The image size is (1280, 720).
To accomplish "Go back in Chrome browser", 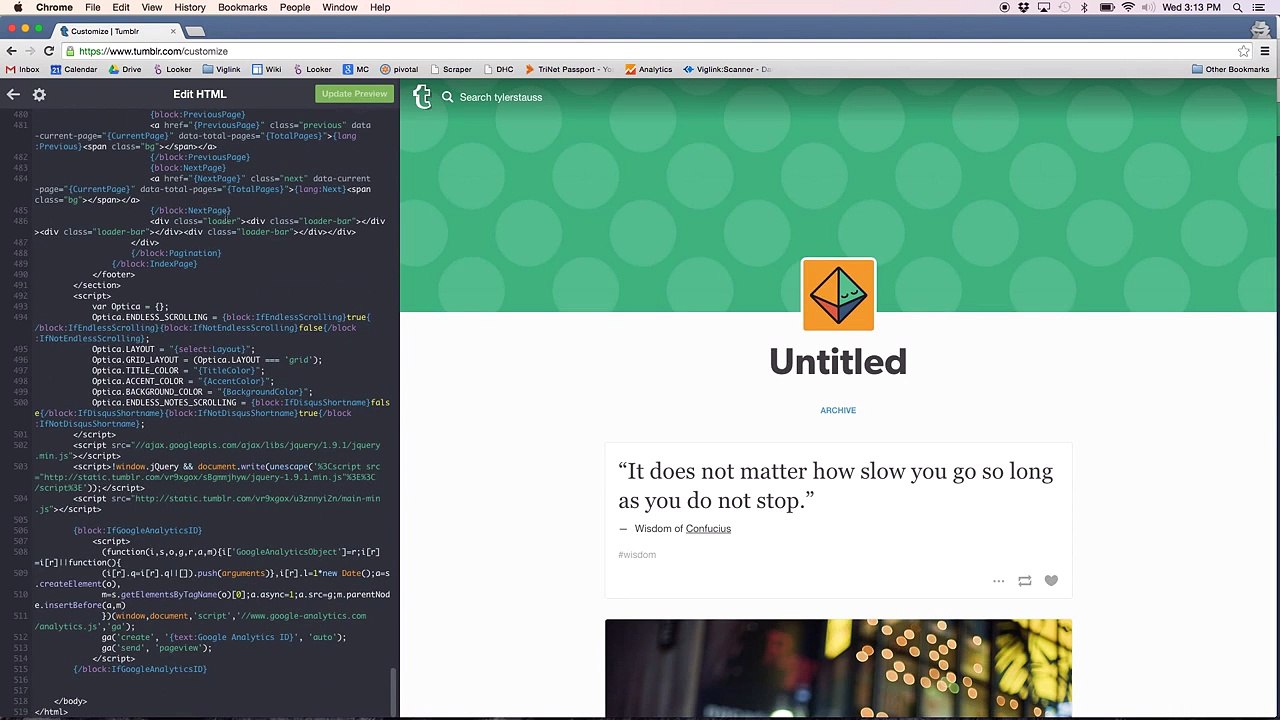I will click(x=11, y=51).
